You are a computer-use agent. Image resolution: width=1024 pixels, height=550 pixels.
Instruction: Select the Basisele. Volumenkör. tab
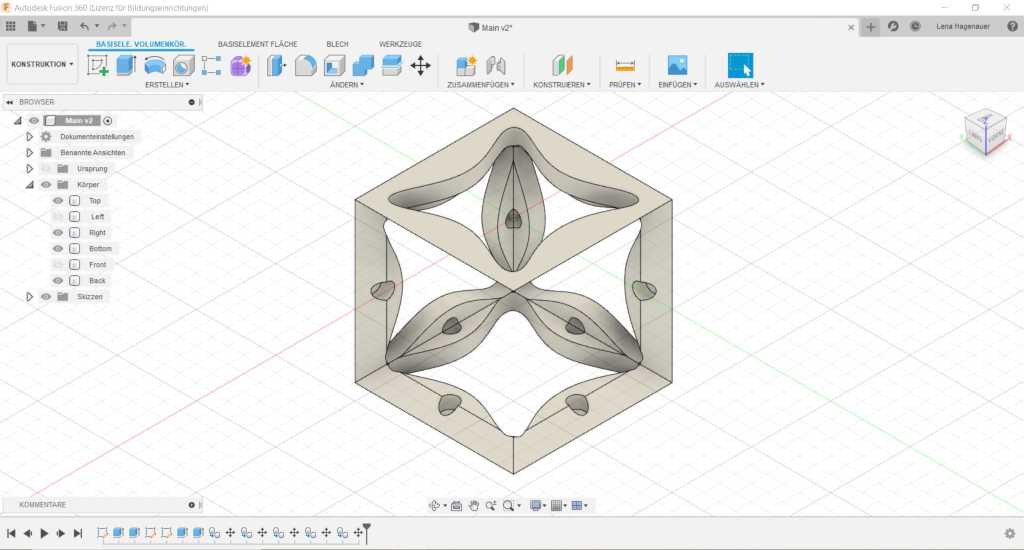click(141, 44)
